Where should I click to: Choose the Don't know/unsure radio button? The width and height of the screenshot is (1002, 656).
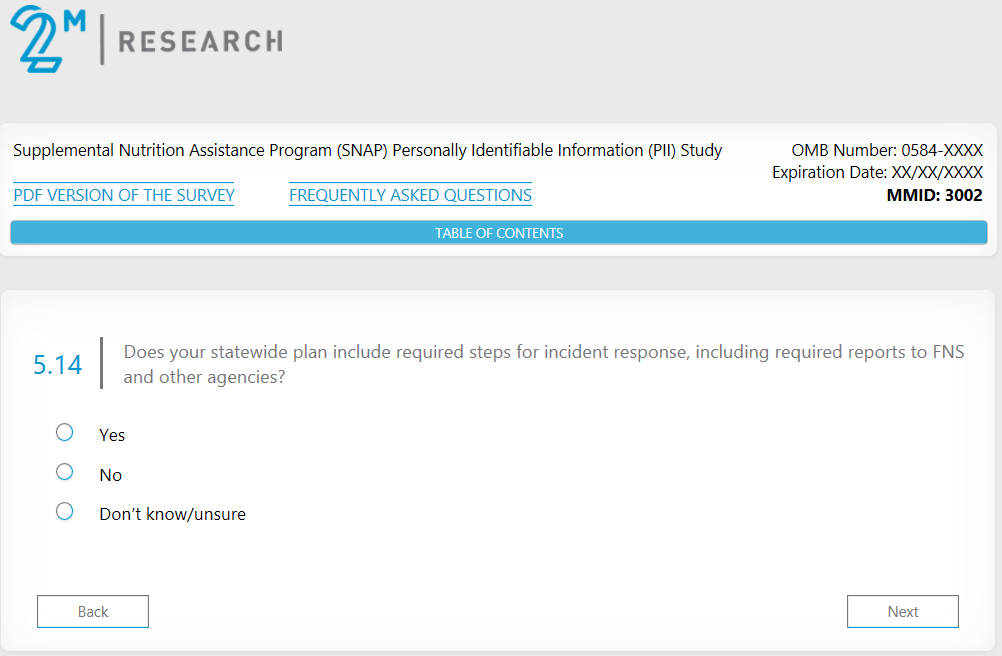coord(65,511)
